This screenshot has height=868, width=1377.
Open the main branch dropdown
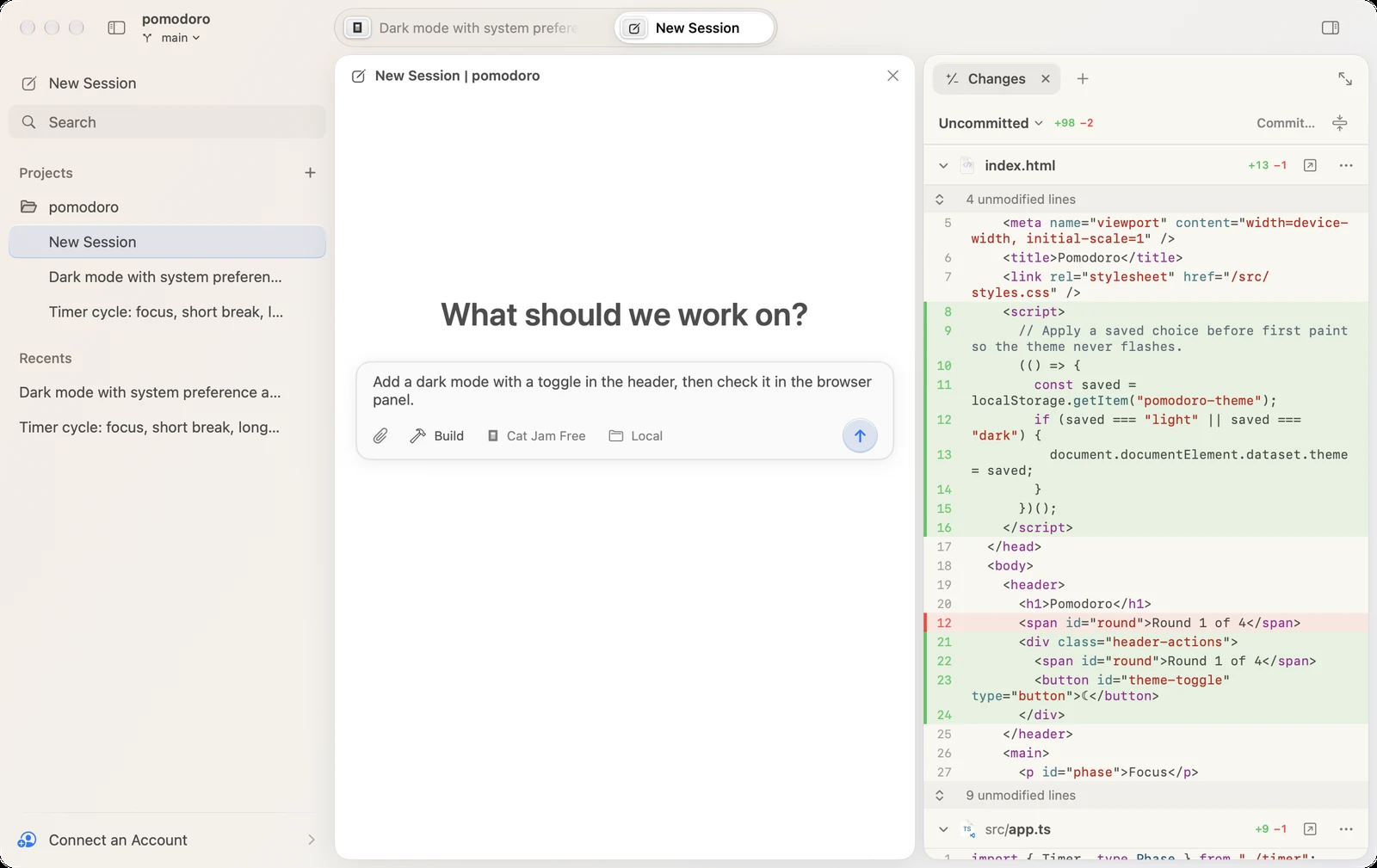pyautogui.click(x=171, y=38)
